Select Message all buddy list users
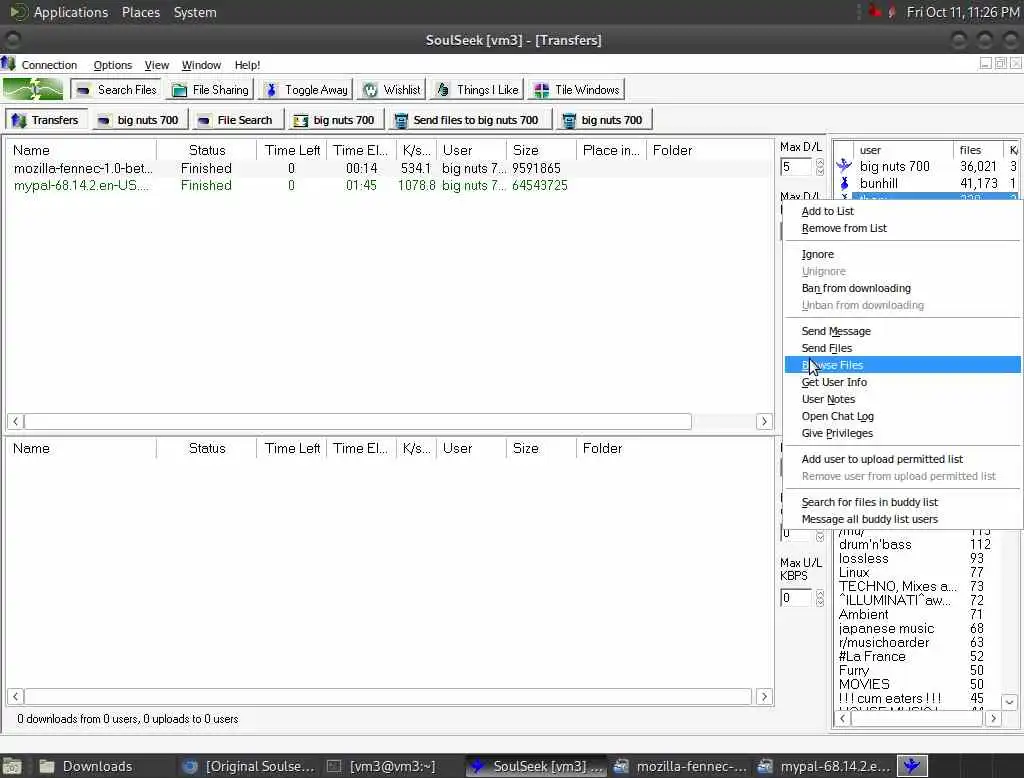This screenshot has height=778, width=1024. [x=903, y=519]
